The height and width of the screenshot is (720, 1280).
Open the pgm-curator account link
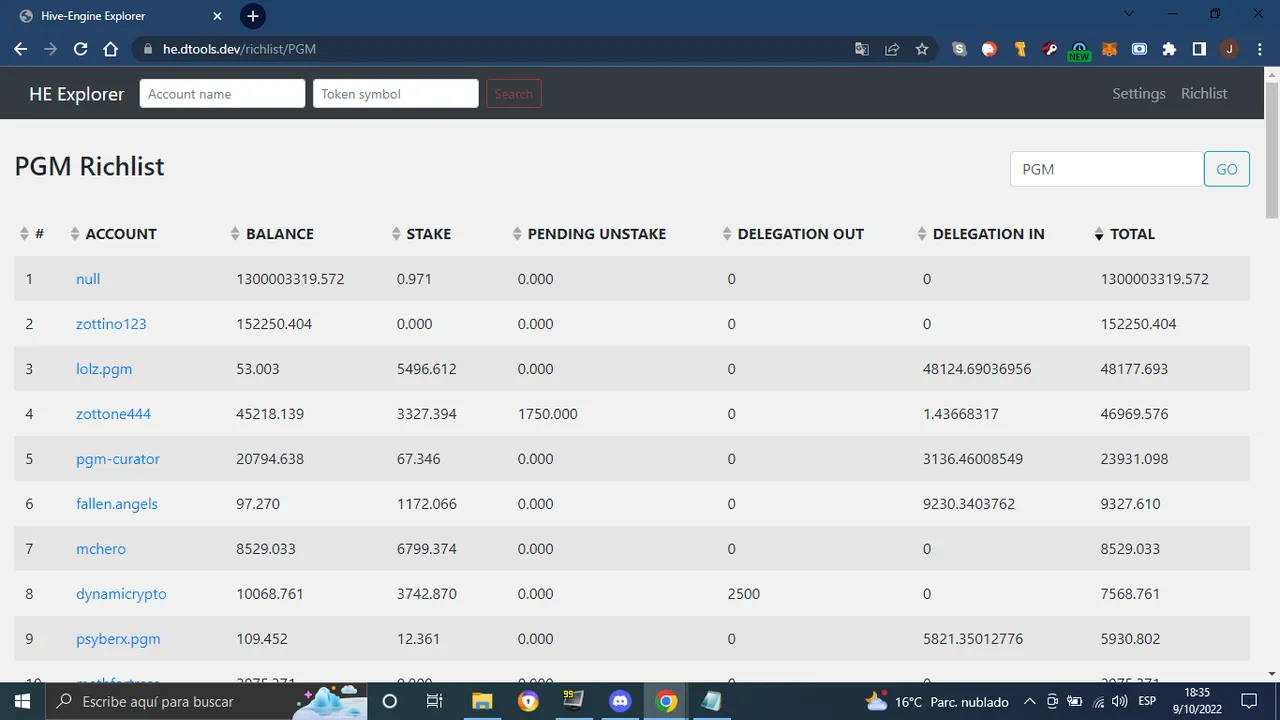tap(118, 459)
